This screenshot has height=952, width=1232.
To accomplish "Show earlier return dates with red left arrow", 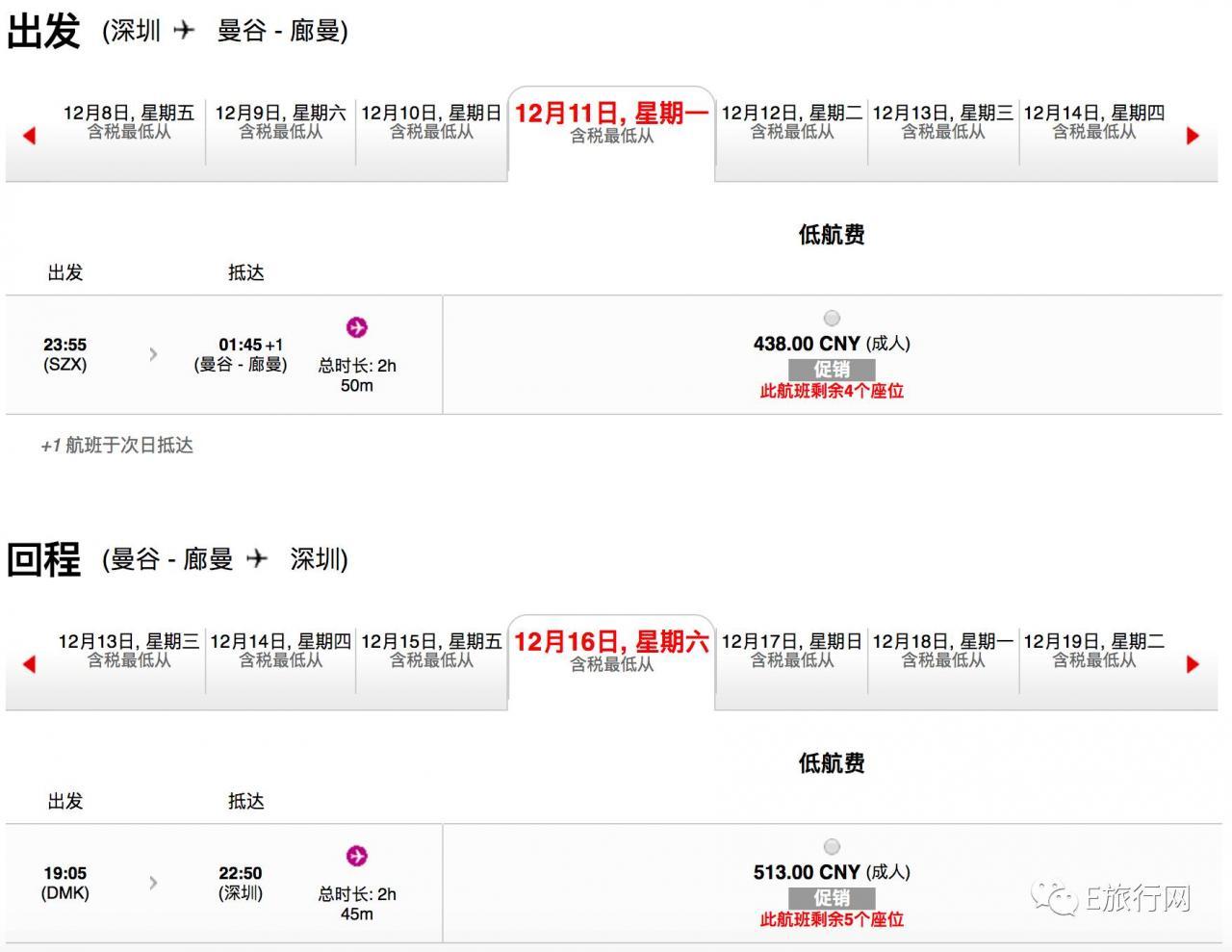I will tap(29, 664).
